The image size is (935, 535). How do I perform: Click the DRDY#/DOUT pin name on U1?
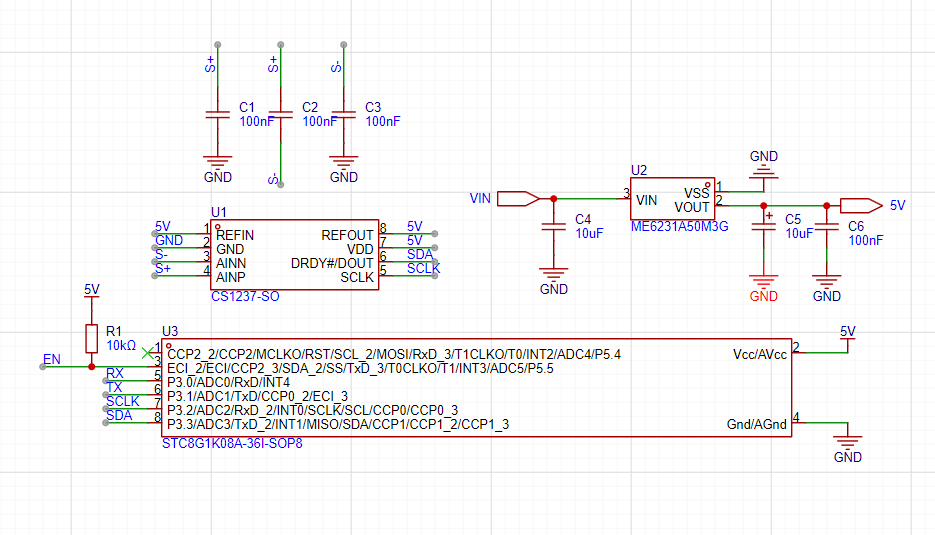332,264
